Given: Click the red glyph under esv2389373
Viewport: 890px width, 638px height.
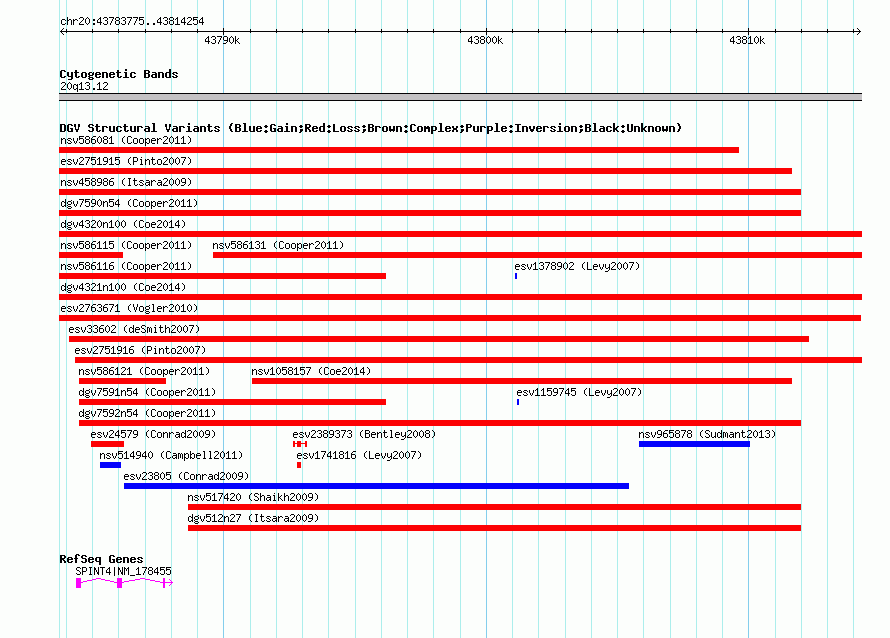Looking at the screenshot, I should coord(300,444).
